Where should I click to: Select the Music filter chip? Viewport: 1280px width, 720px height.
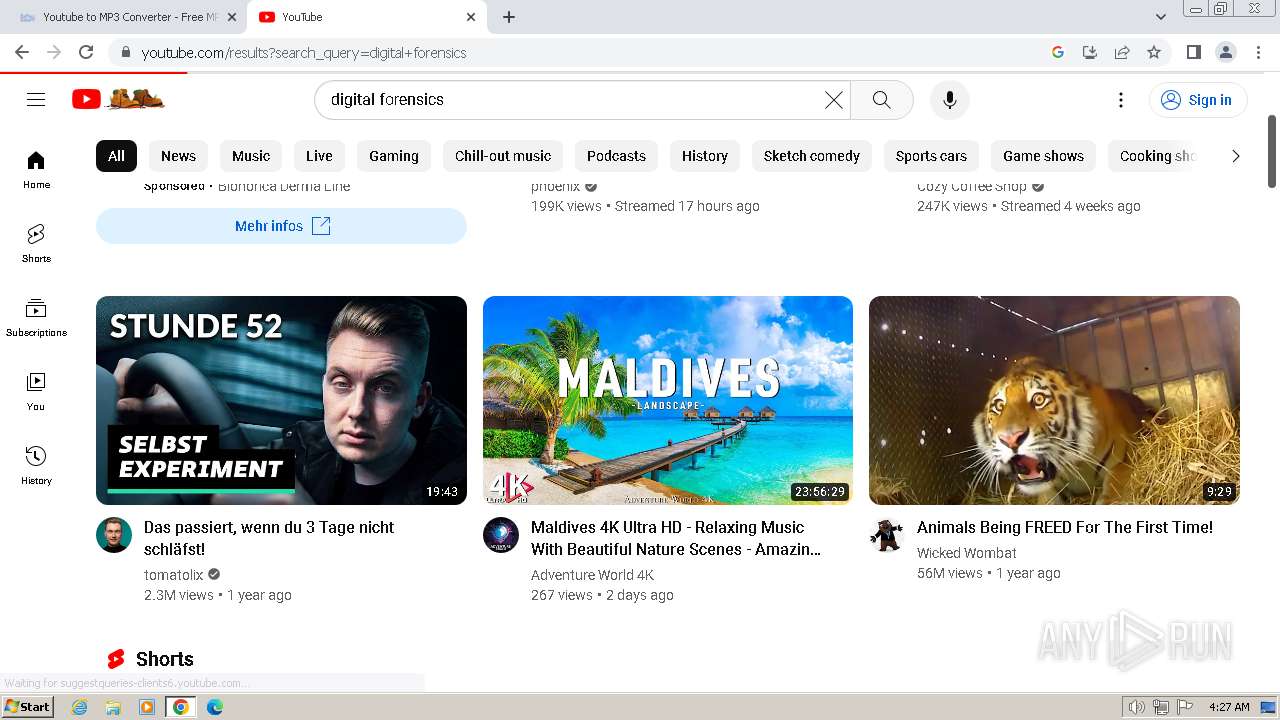coord(251,156)
